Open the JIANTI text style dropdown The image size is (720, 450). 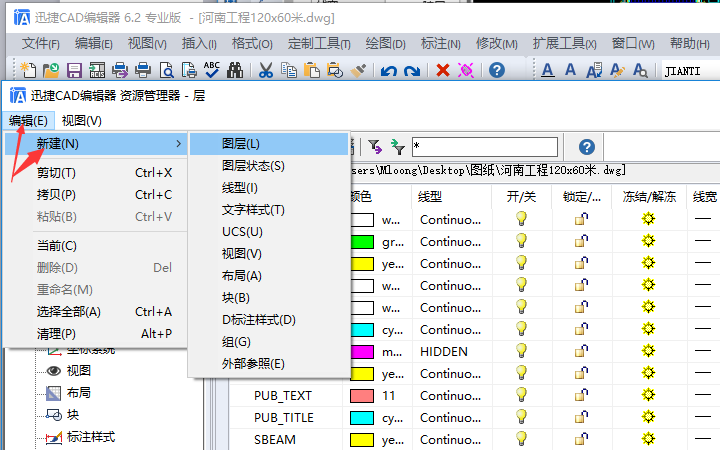[690, 71]
